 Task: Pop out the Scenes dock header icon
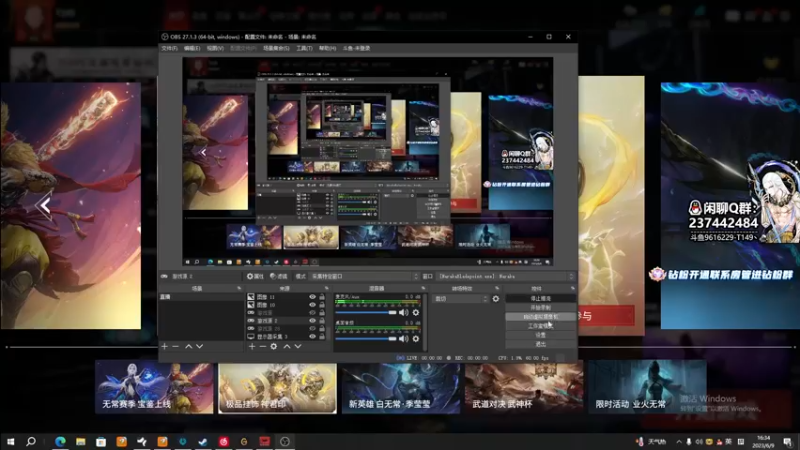[239, 288]
